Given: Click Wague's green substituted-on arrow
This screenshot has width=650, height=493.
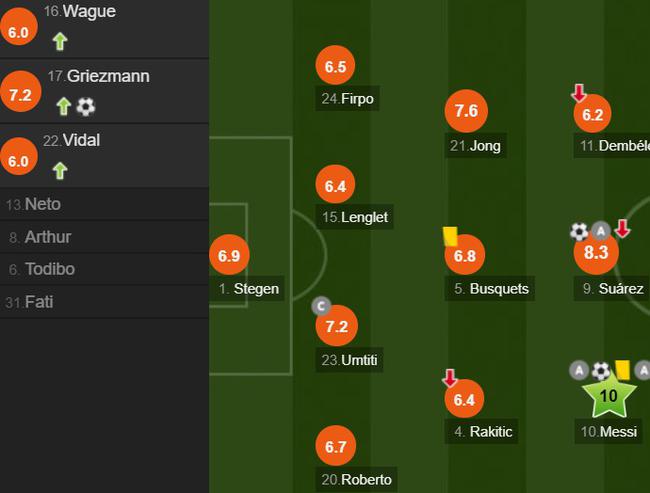Looking at the screenshot, I should (x=60, y=41).
